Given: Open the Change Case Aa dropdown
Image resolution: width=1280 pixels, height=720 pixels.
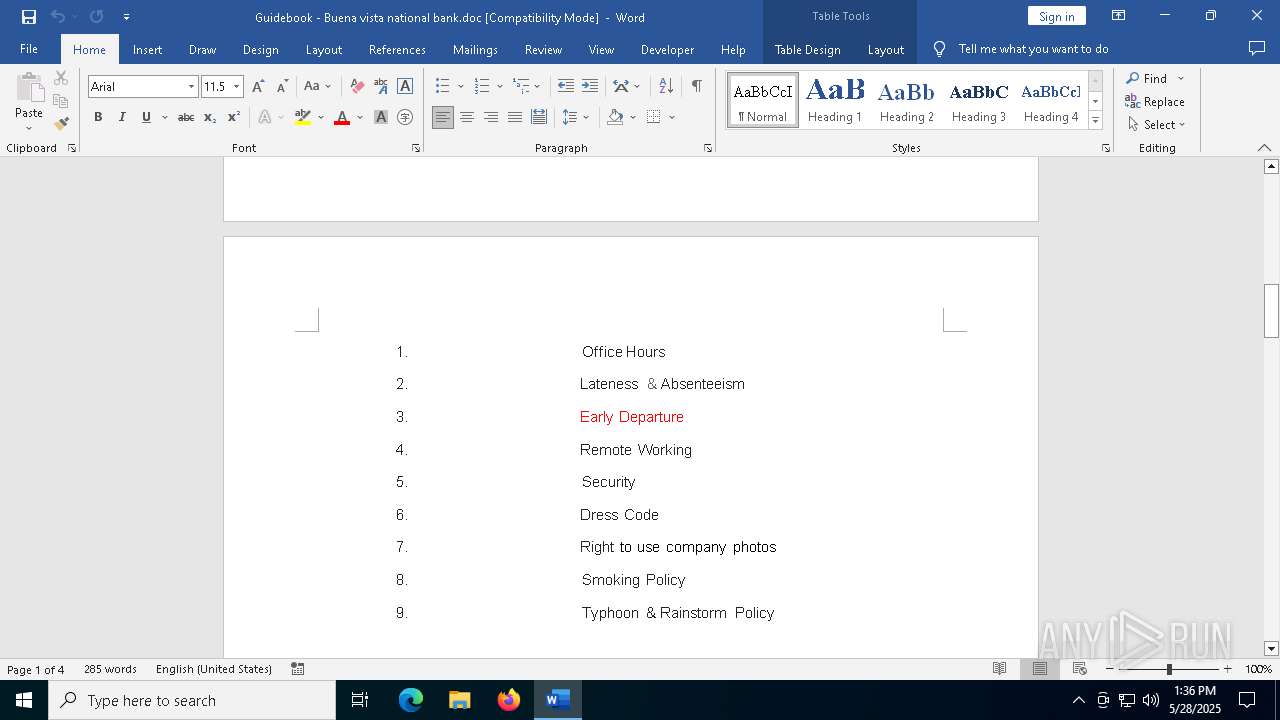Looking at the screenshot, I should (x=318, y=87).
